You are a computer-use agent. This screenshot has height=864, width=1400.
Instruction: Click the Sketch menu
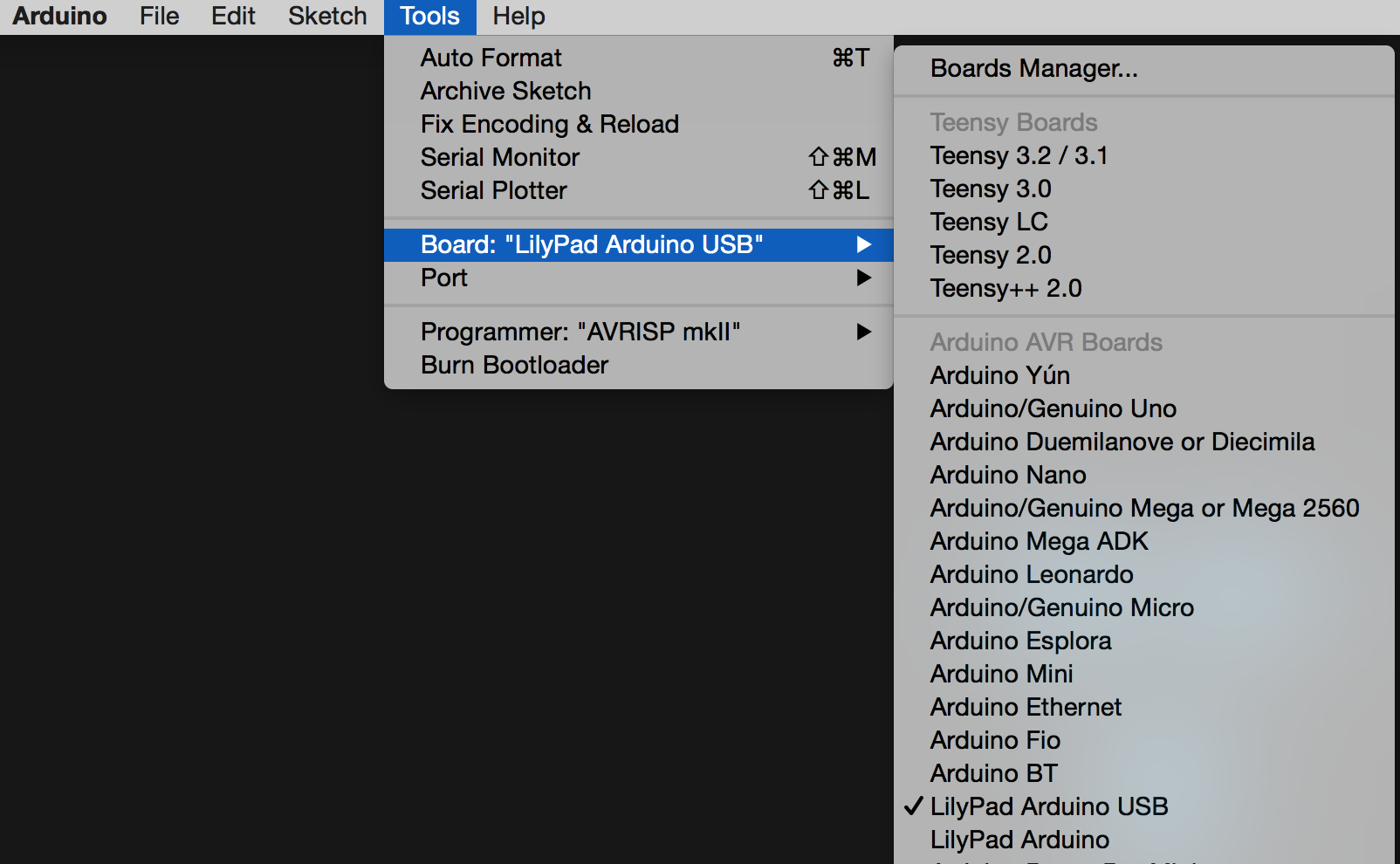tap(327, 17)
